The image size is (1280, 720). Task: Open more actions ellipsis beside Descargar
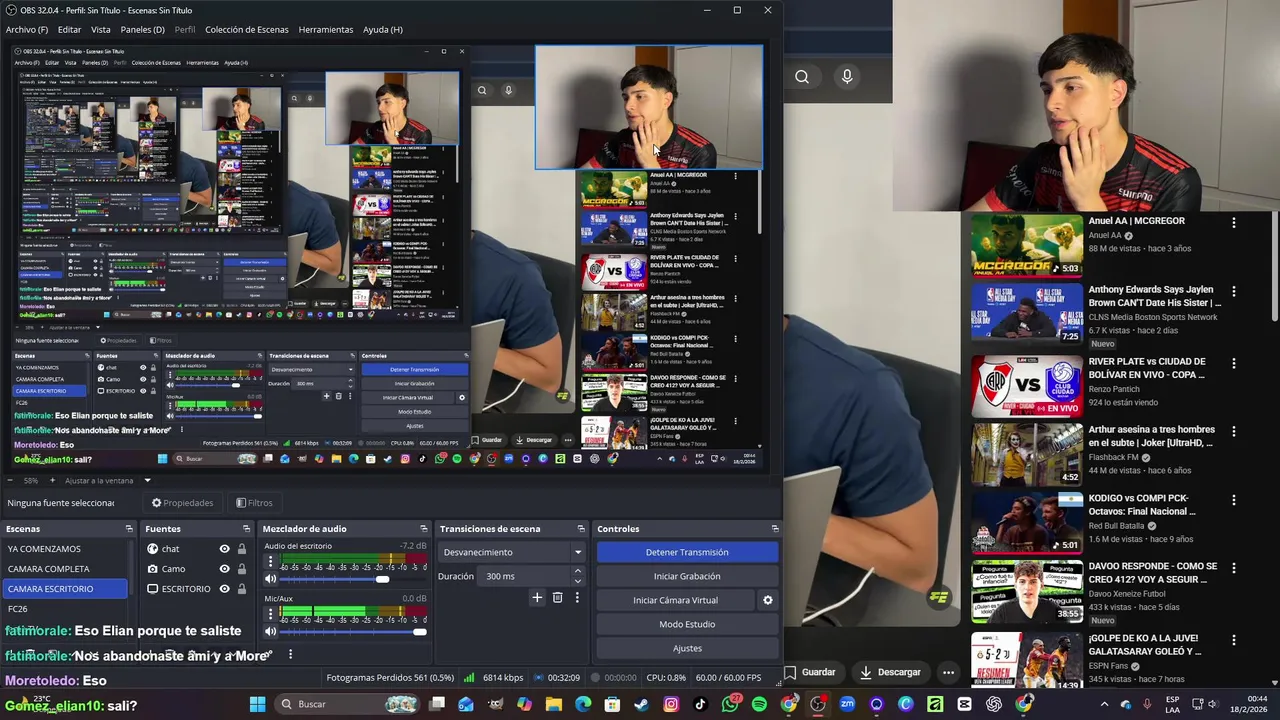(948, 672)
